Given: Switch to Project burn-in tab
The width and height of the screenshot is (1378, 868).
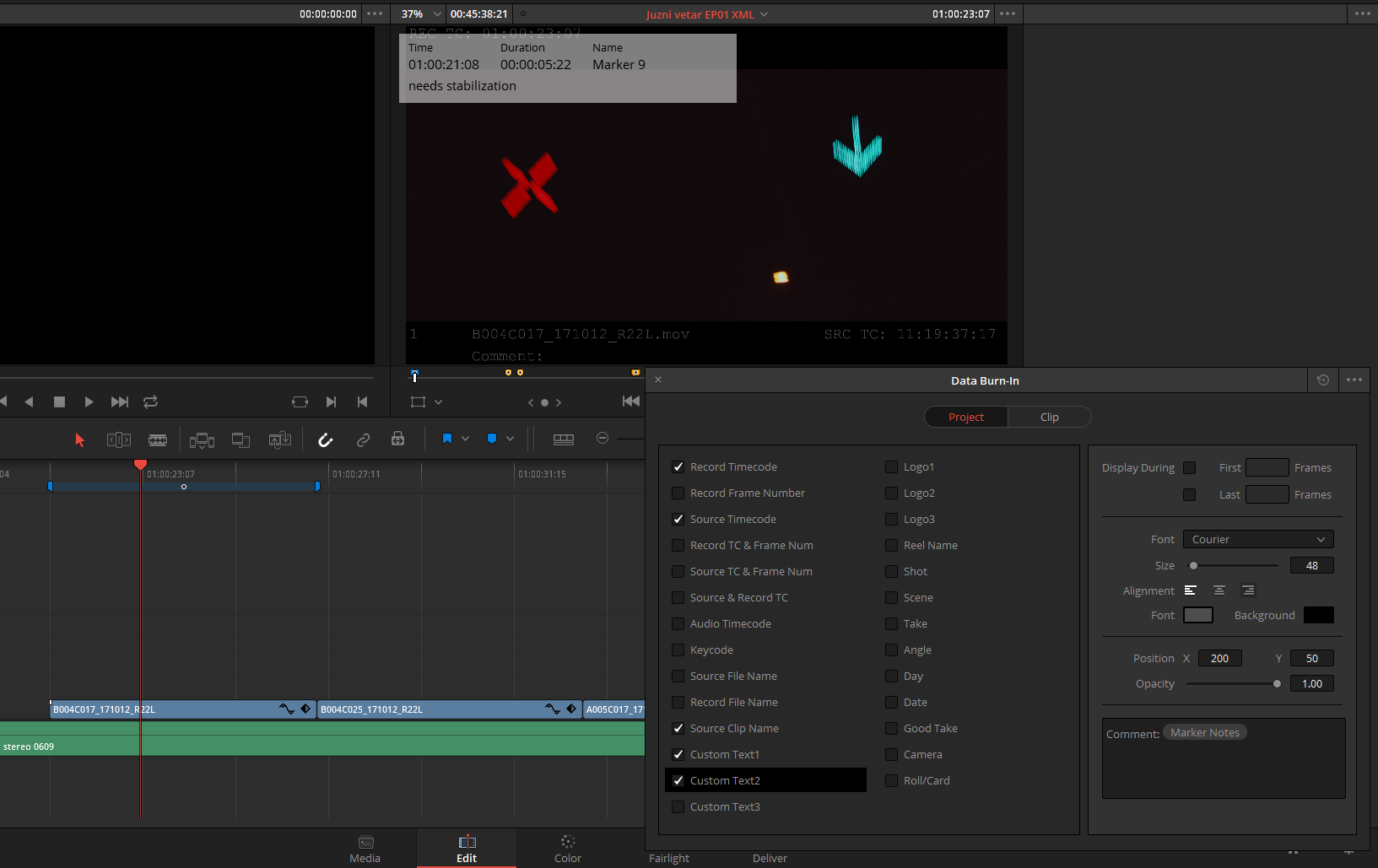Looking at the screenshot, I should coord(966,418).
